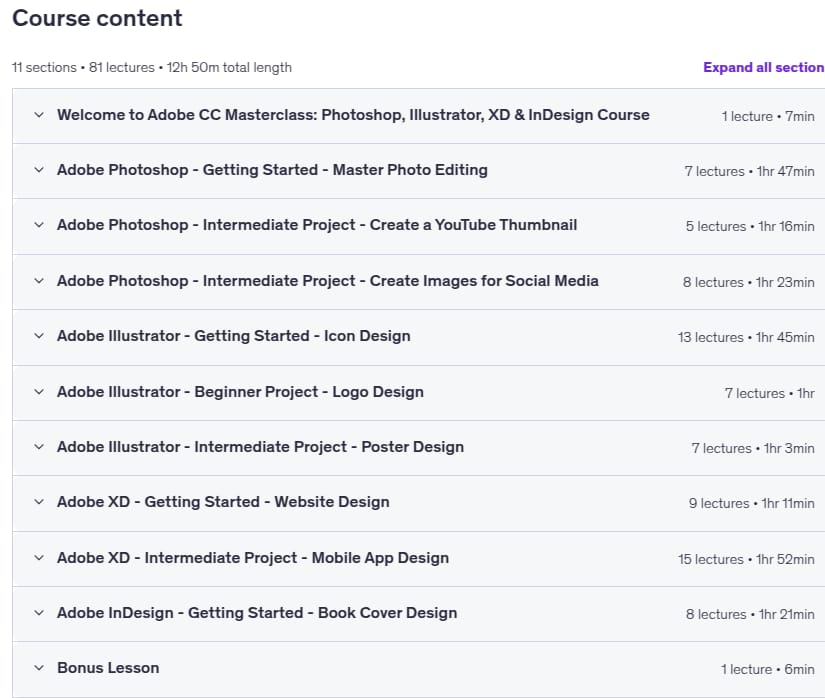825x698 pixels.
Task: Expand chevron for Illustrator Icon Design section
Action: (x=39, y=336)
